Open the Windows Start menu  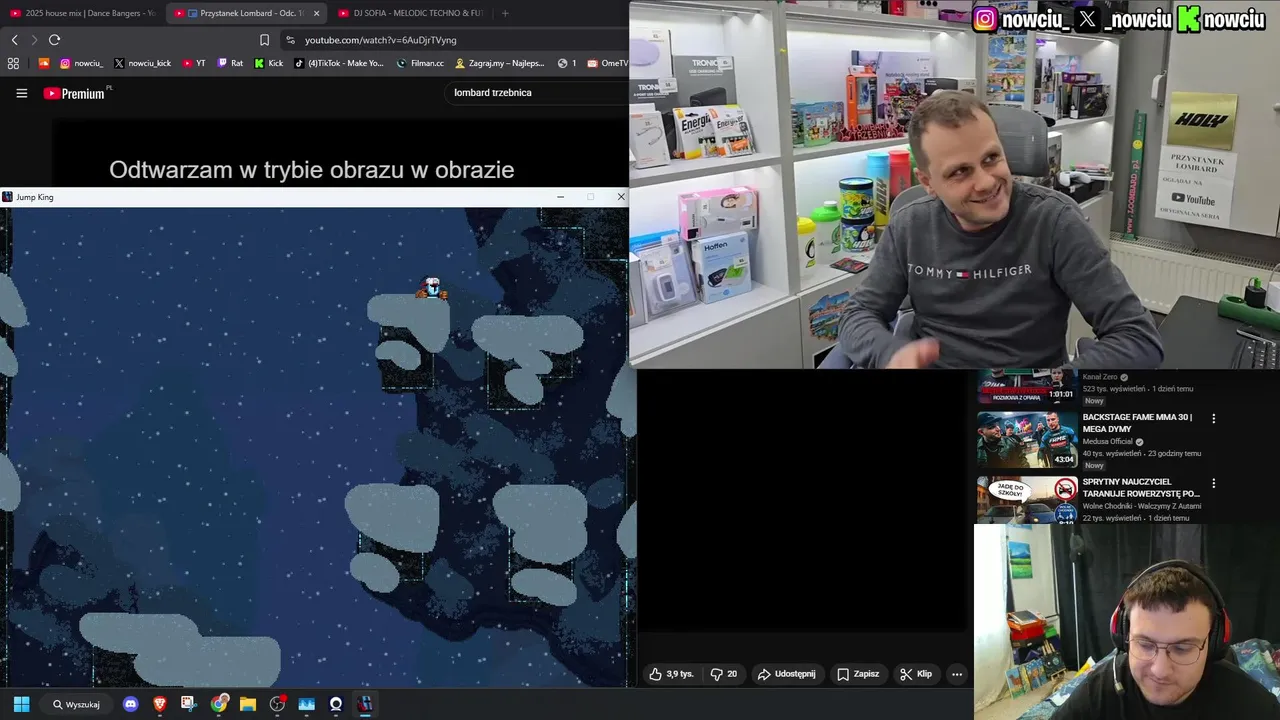pyautogui.click(x=21, y=704)
